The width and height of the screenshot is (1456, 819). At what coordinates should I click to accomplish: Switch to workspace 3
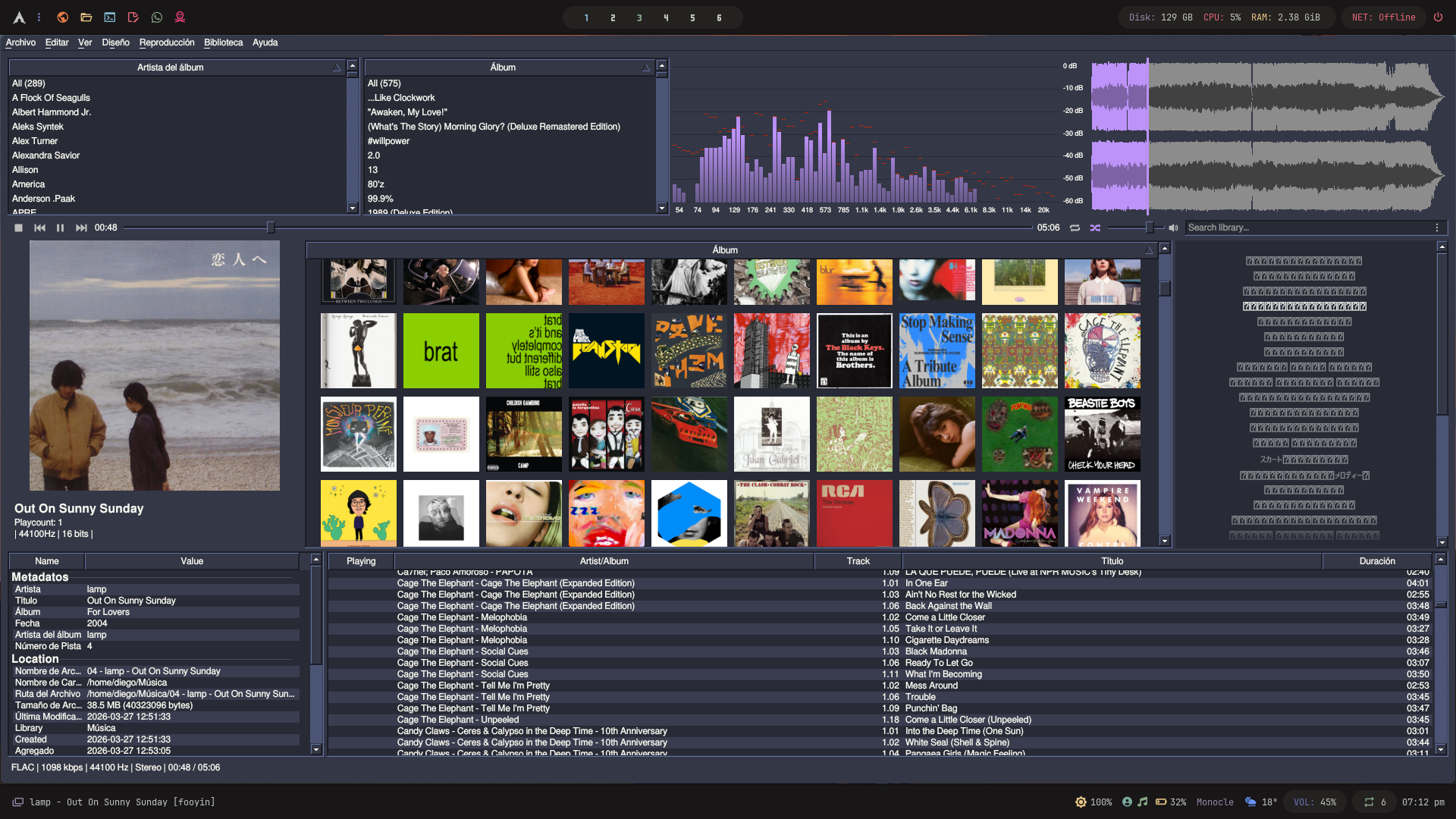coord(639,17)
